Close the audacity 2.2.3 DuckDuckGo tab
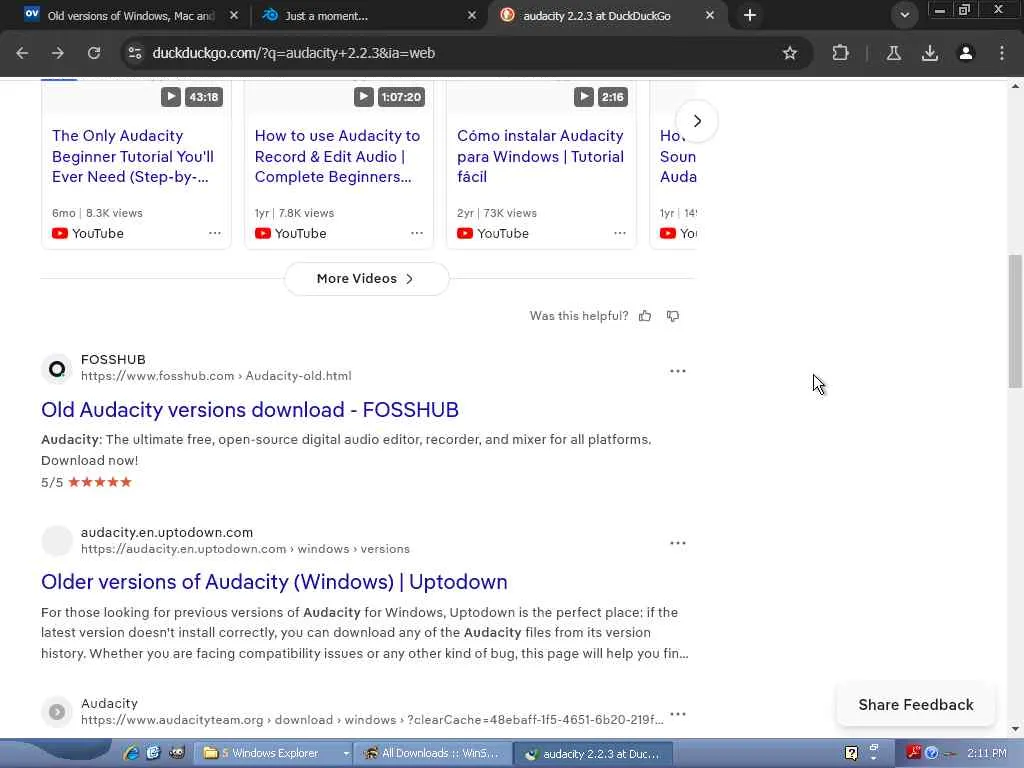Viewport: 1024px width, 768px height. pyautogui.click(x=710, y=15)
